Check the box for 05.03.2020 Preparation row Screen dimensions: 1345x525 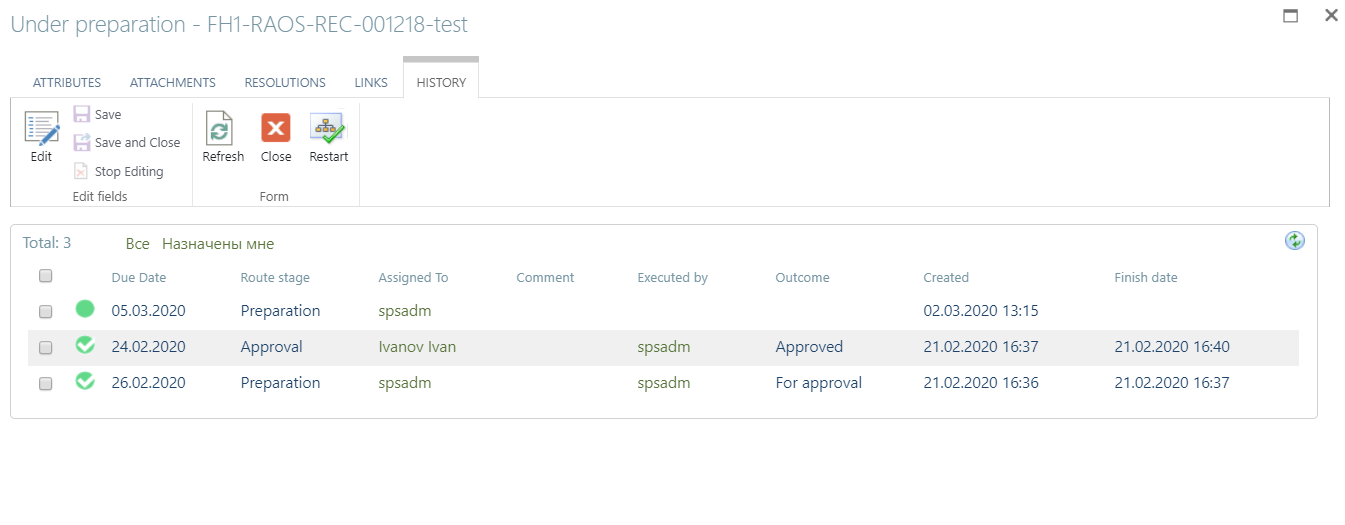click(45, 312)
